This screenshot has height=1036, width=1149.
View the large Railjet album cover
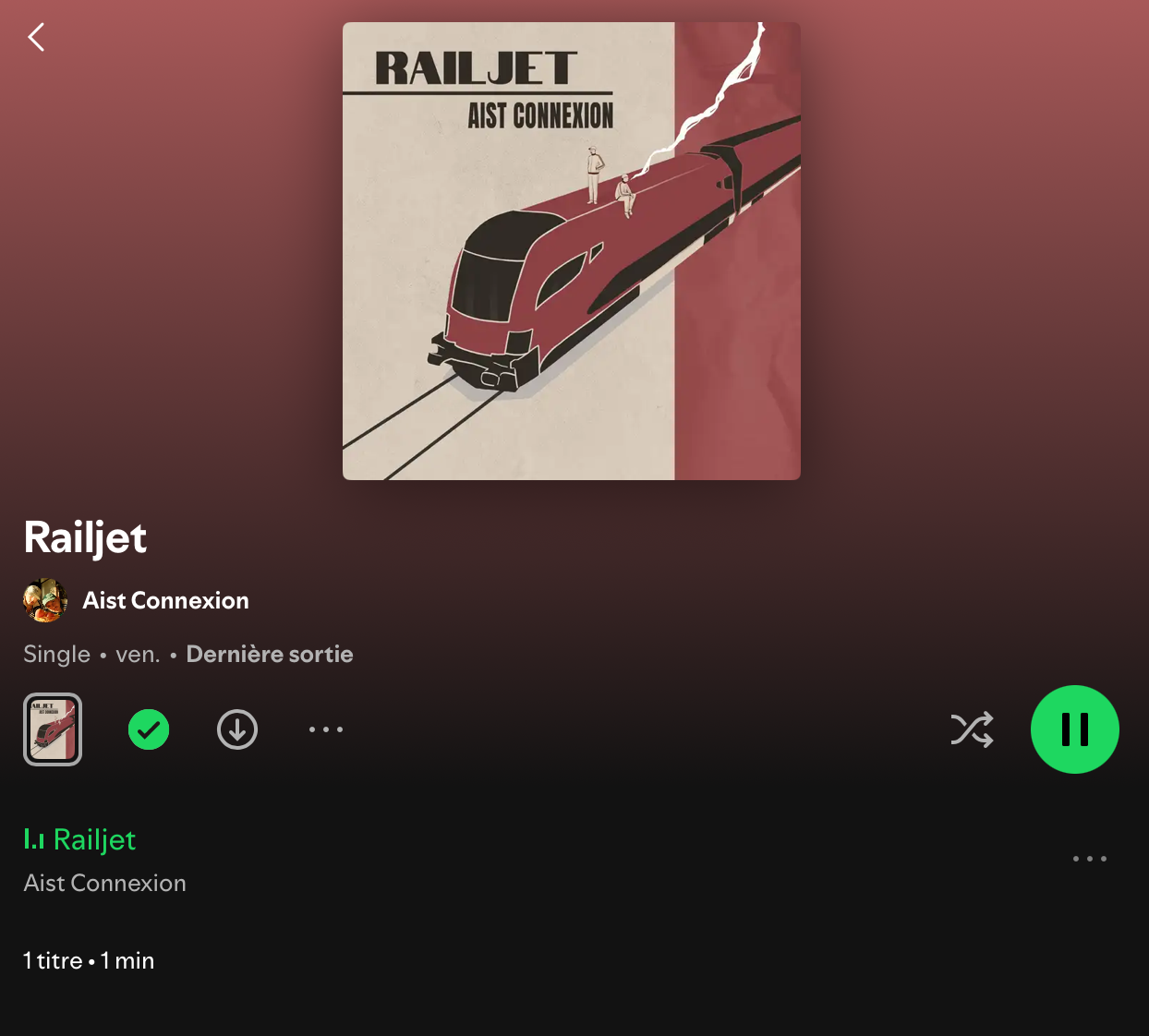572,251
